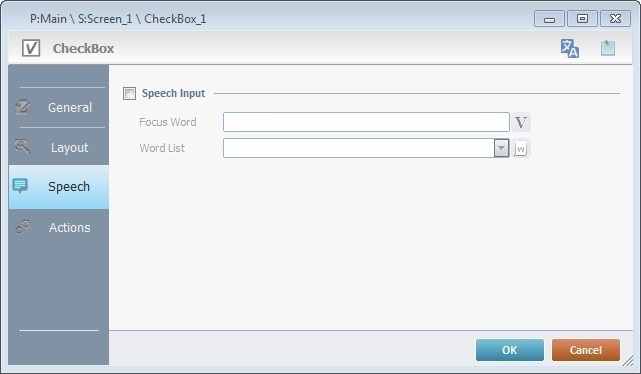Click the CheckBox widget icon in header
Screen dimensions: 641x374
[x=31, y=48]
